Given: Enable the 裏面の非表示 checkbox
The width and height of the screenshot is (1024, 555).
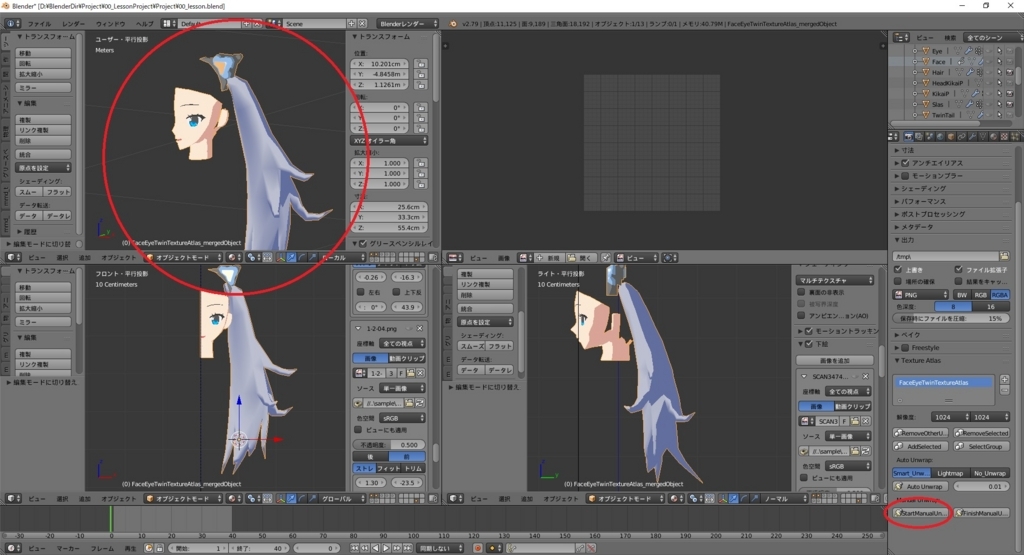Looking at the screenshot, I should (x=801, y=292).
